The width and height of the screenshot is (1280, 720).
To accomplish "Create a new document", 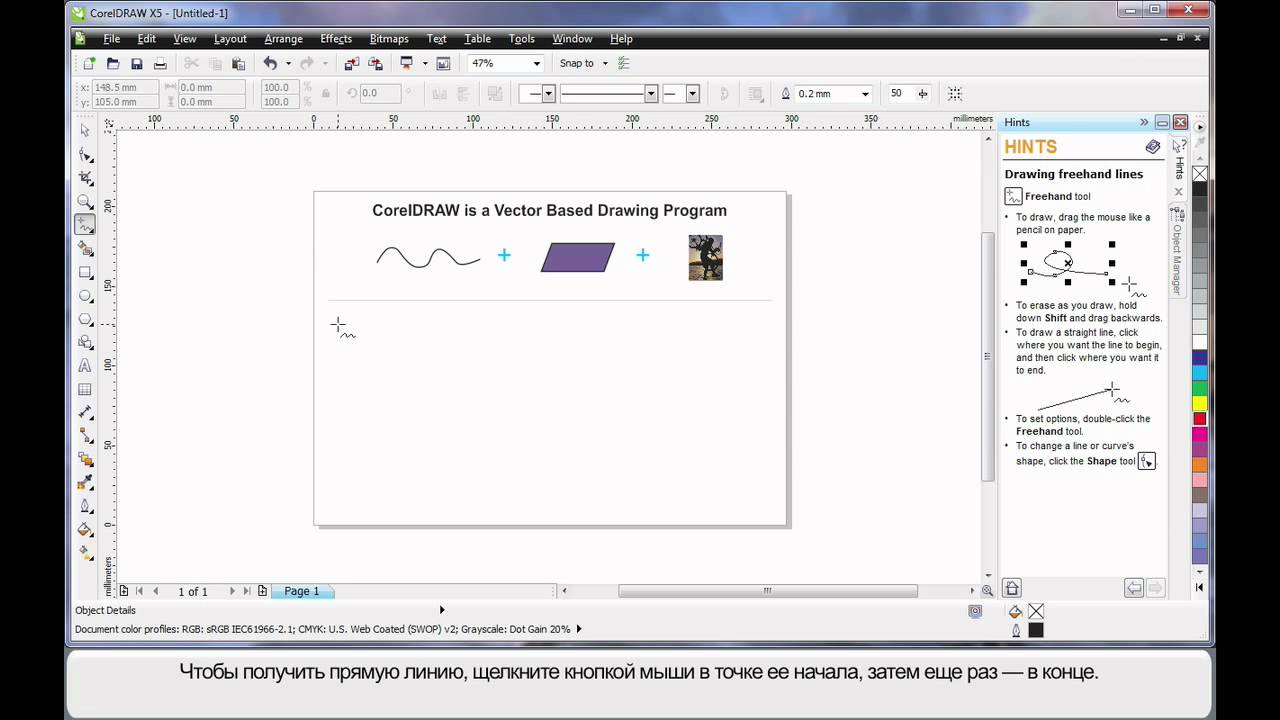I will pyautogui.click(x=90, y=63).
